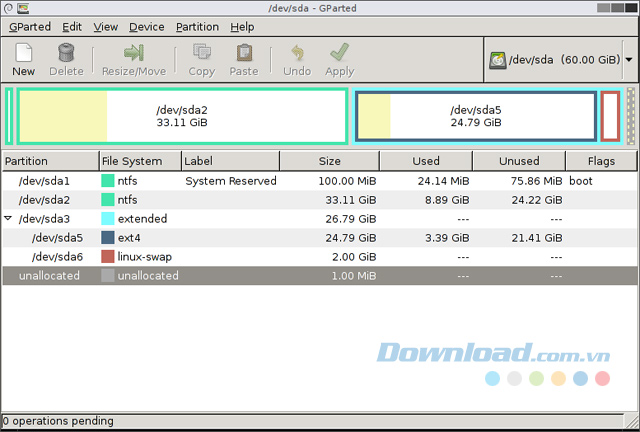Select the /dev/sda2 block in disk map
This screenshot has height=432, width=640.
pyautogui.click(x=182, y=116)
